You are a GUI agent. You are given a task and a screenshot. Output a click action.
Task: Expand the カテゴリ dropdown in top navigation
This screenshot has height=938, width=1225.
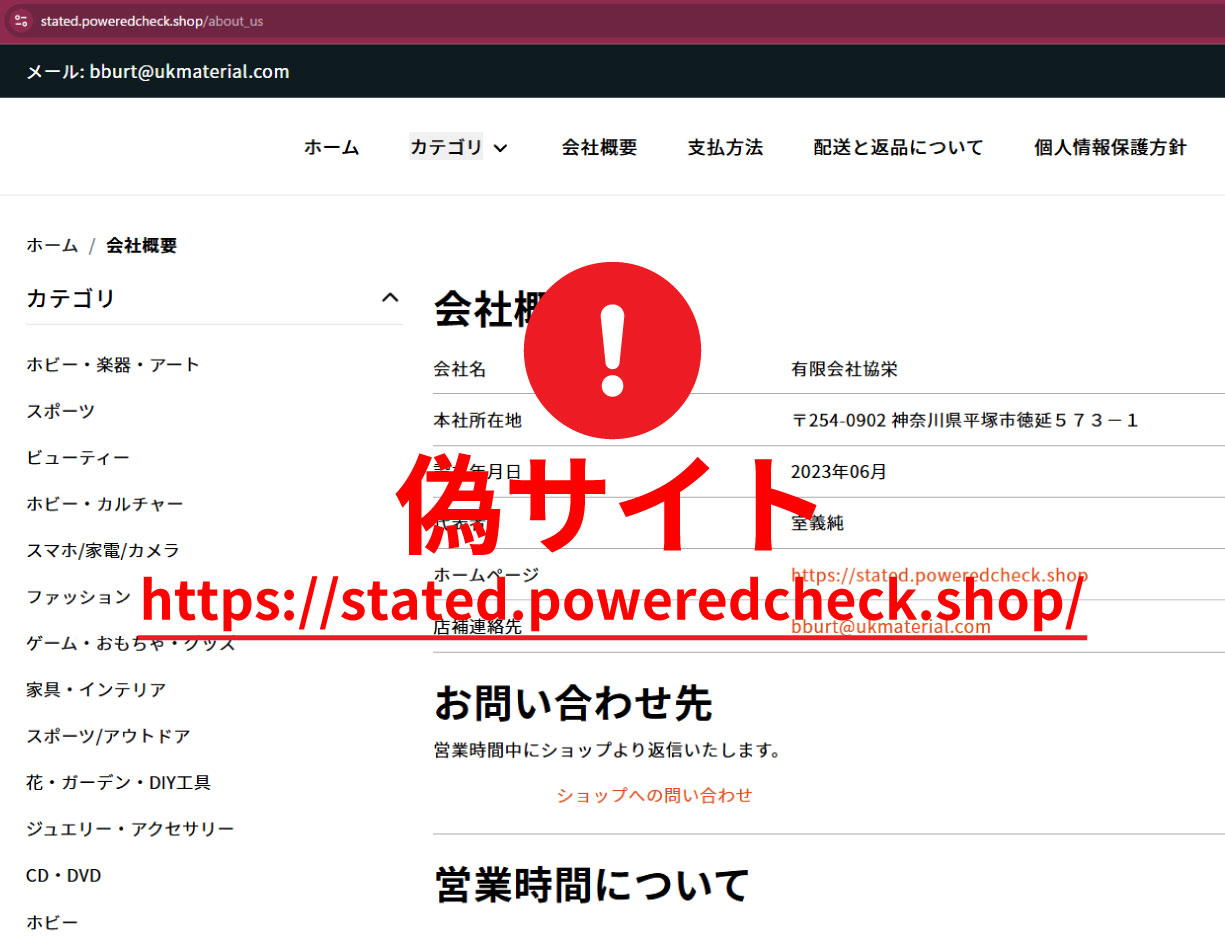(459, 148)
